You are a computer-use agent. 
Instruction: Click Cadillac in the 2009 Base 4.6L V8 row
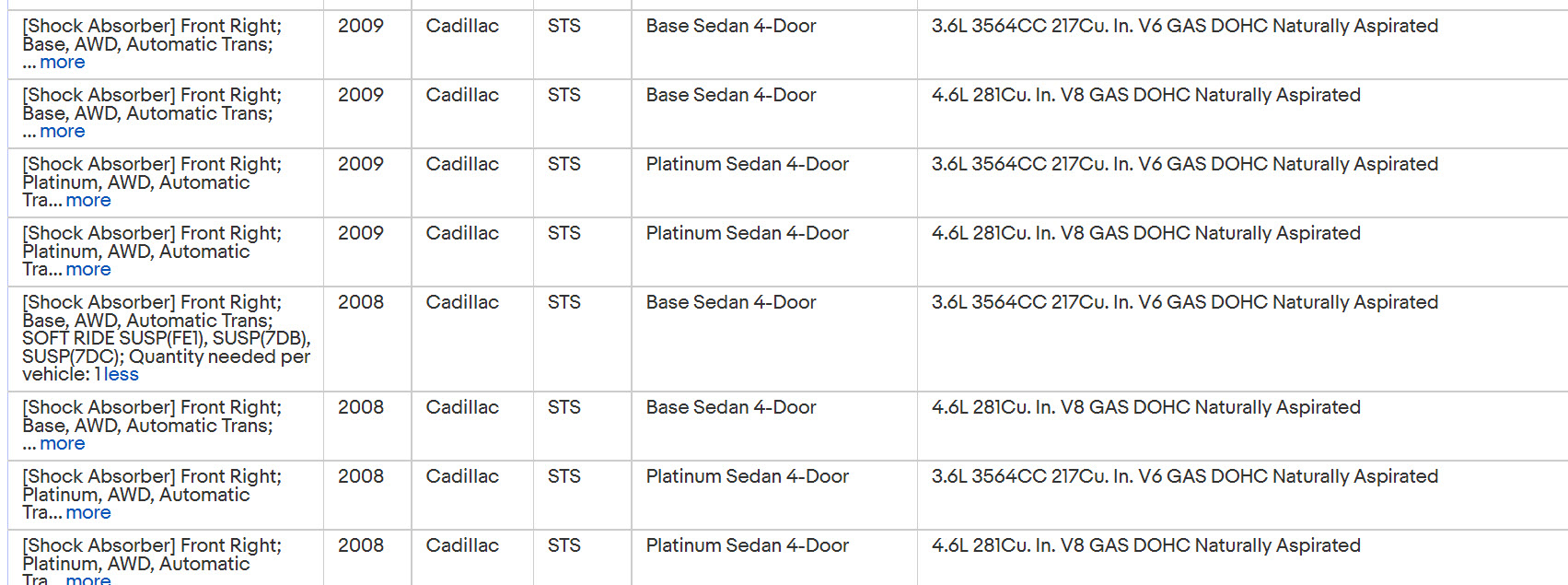click(462, 95)
